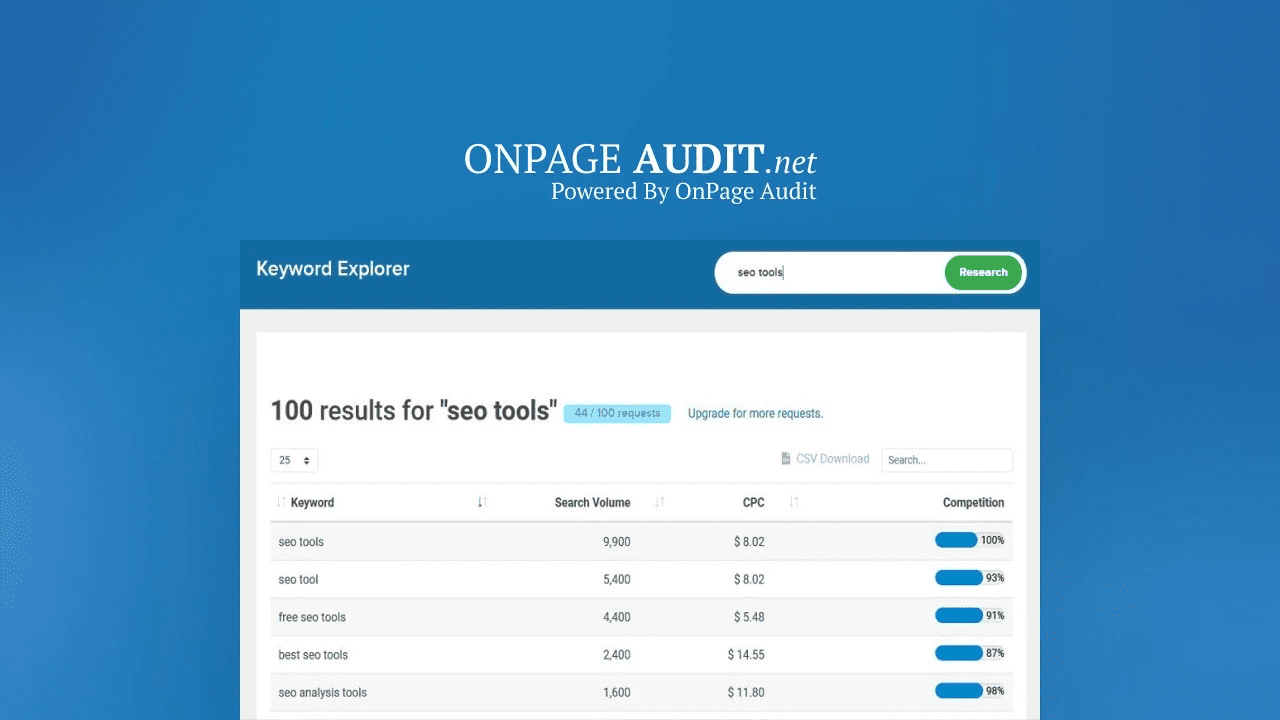Click sort arrows left of Search Volume
The width and height of the screenshot is (1280, 720).
[482, 503]
